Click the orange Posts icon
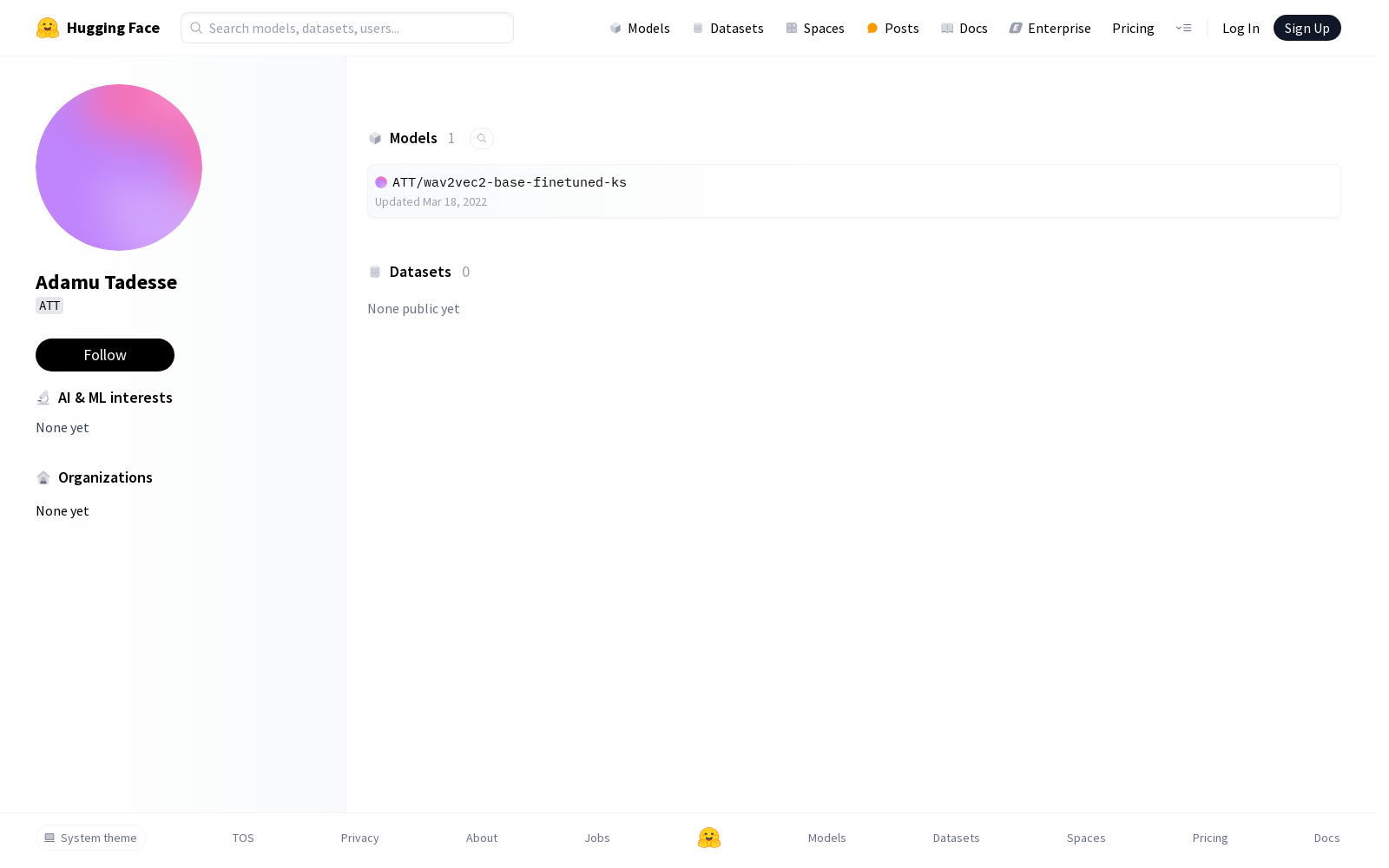Image resolution: width=1389 pixels, height=868 pixels. coord(872,29)
